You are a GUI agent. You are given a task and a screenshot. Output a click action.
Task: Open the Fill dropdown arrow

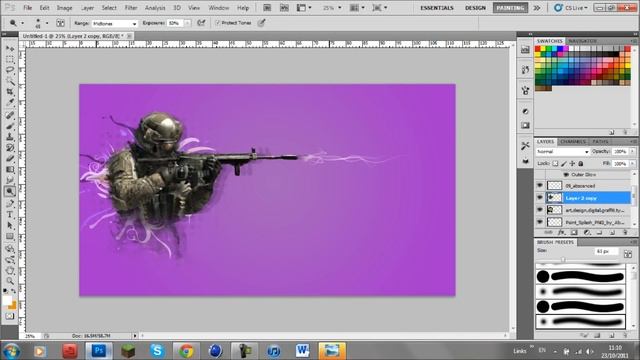tap(632, 164)
